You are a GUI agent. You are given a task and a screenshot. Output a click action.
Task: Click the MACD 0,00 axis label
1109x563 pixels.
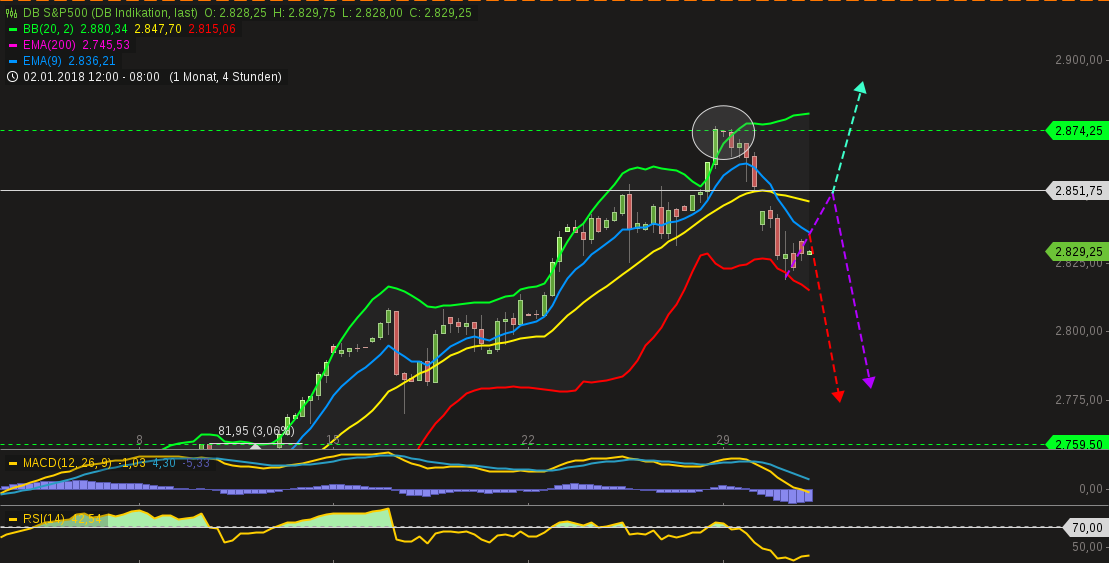(x=1091, y=489)
